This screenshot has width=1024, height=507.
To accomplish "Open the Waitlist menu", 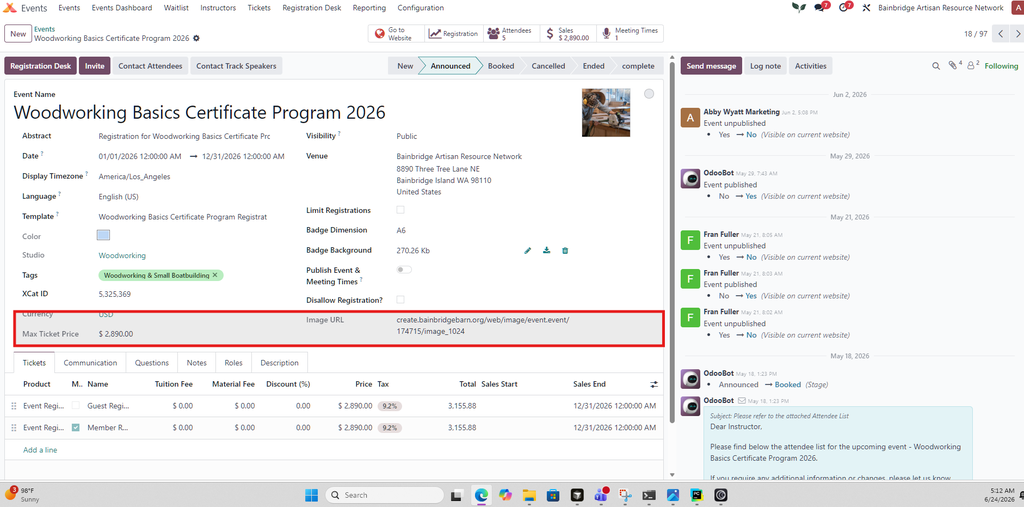I will (176, 8).
